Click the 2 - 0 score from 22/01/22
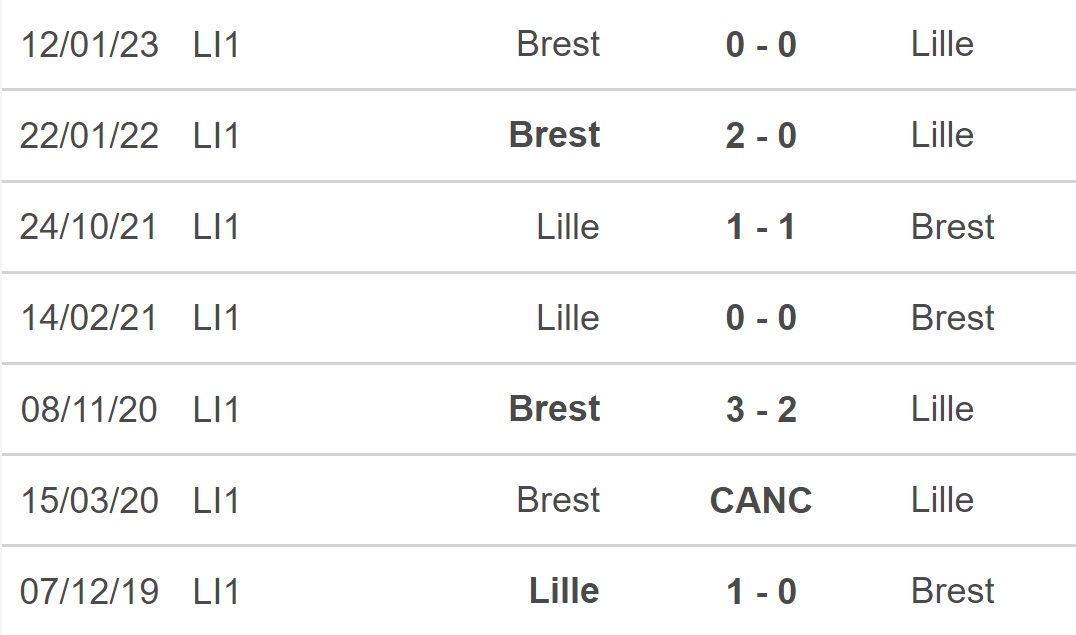The image size is (1076, 635). click(760, 135)
